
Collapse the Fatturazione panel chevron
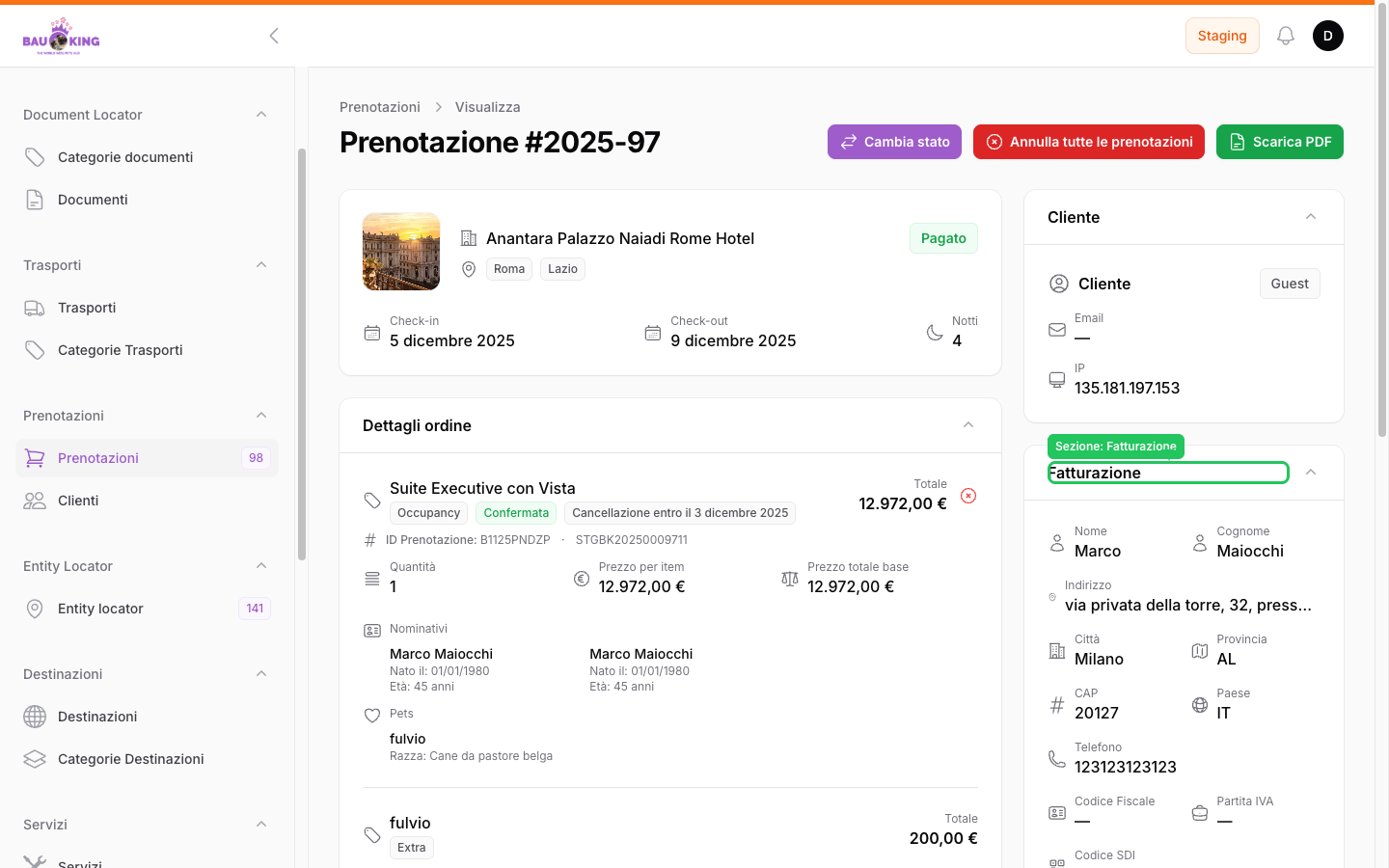coord(1311,473)
